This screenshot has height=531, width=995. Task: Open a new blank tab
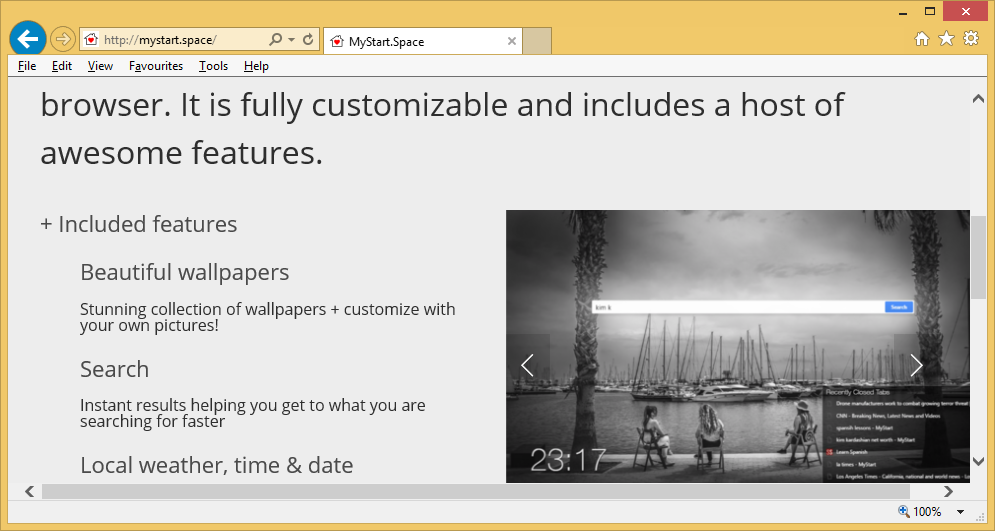point(537,41)
